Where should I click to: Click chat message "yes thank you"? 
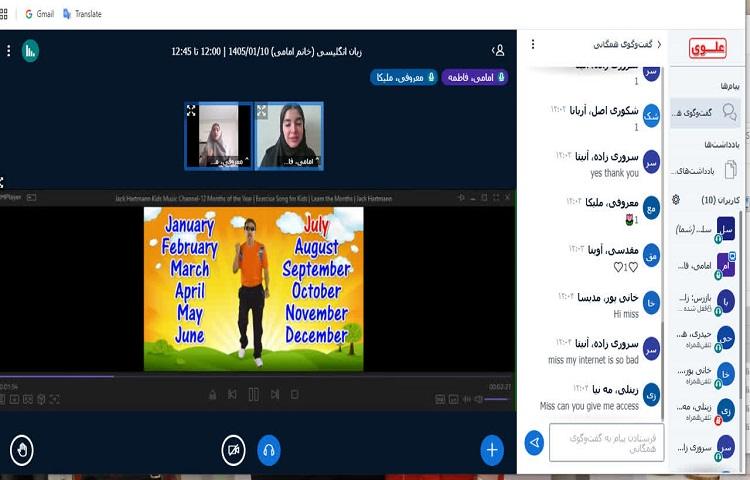[x=614, y=173]
